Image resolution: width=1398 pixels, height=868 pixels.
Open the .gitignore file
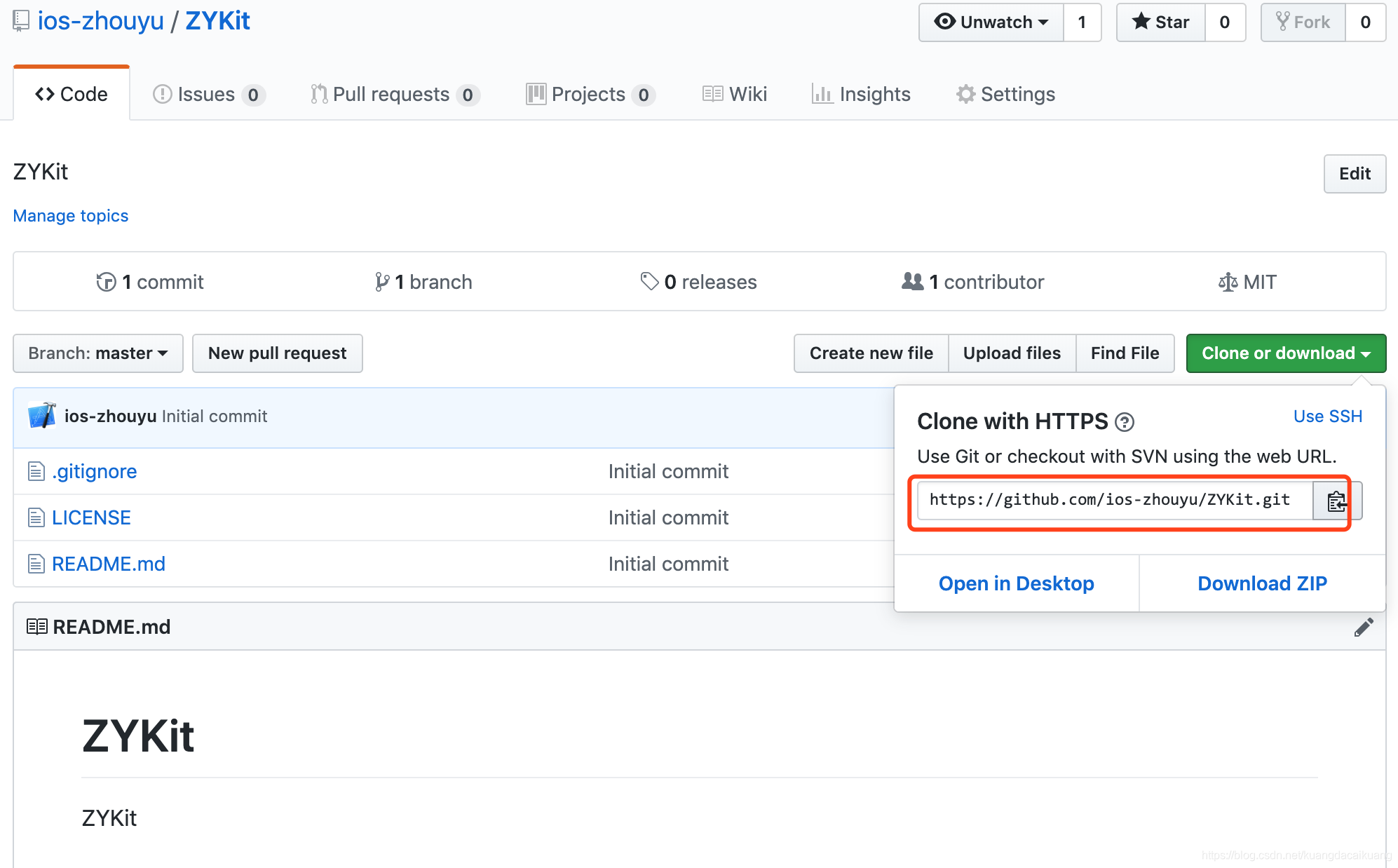point(95,471)
